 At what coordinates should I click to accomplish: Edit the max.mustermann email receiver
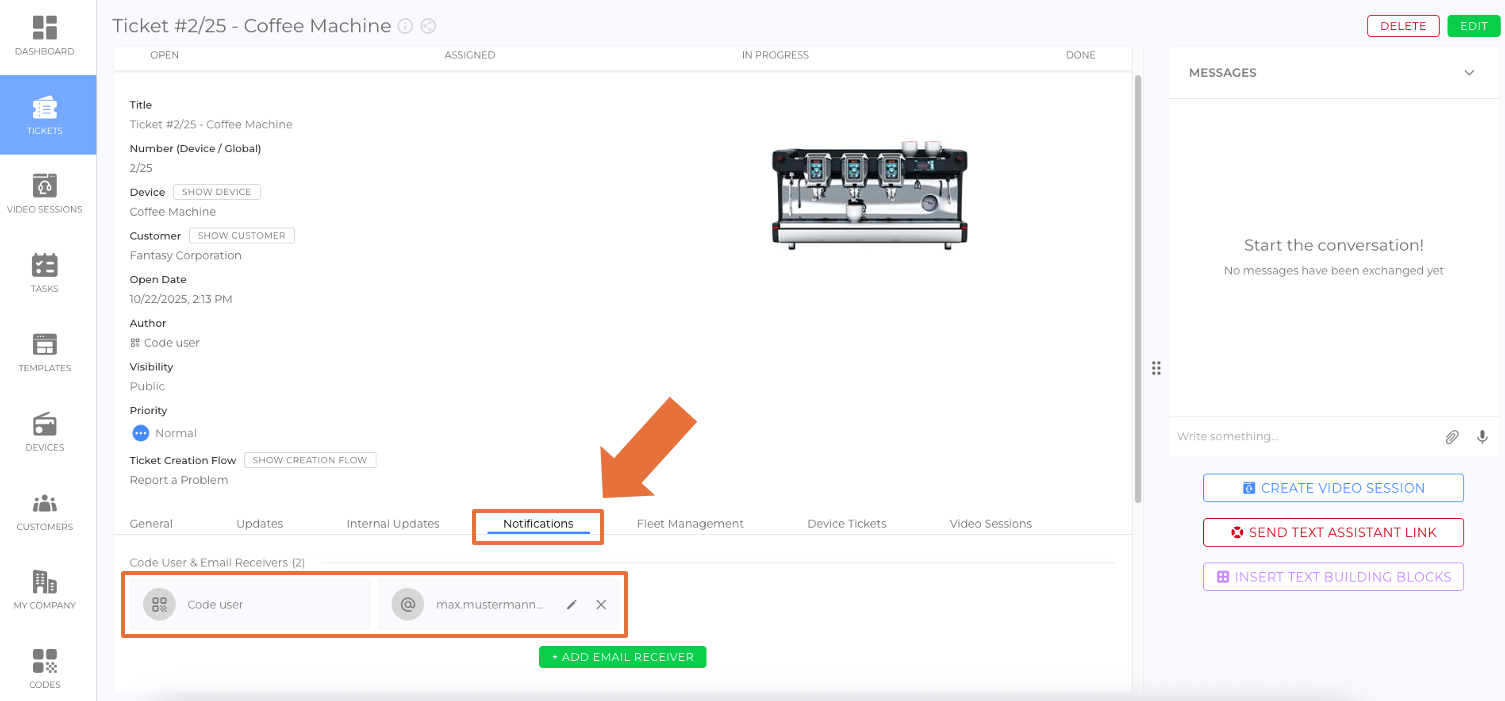point(572,605)
